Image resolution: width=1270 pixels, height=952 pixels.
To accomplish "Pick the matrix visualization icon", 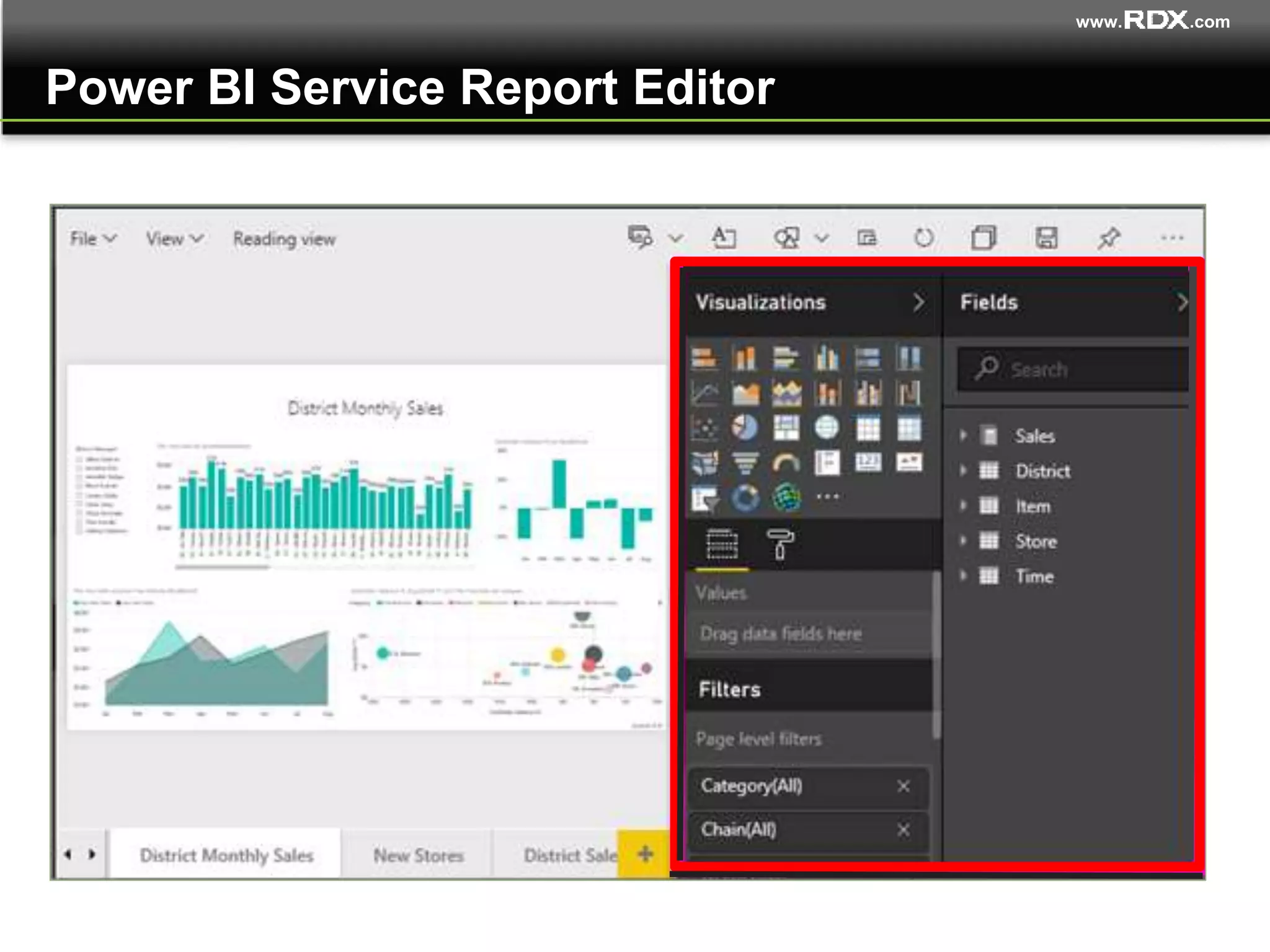I will click(x=909, y=428).
